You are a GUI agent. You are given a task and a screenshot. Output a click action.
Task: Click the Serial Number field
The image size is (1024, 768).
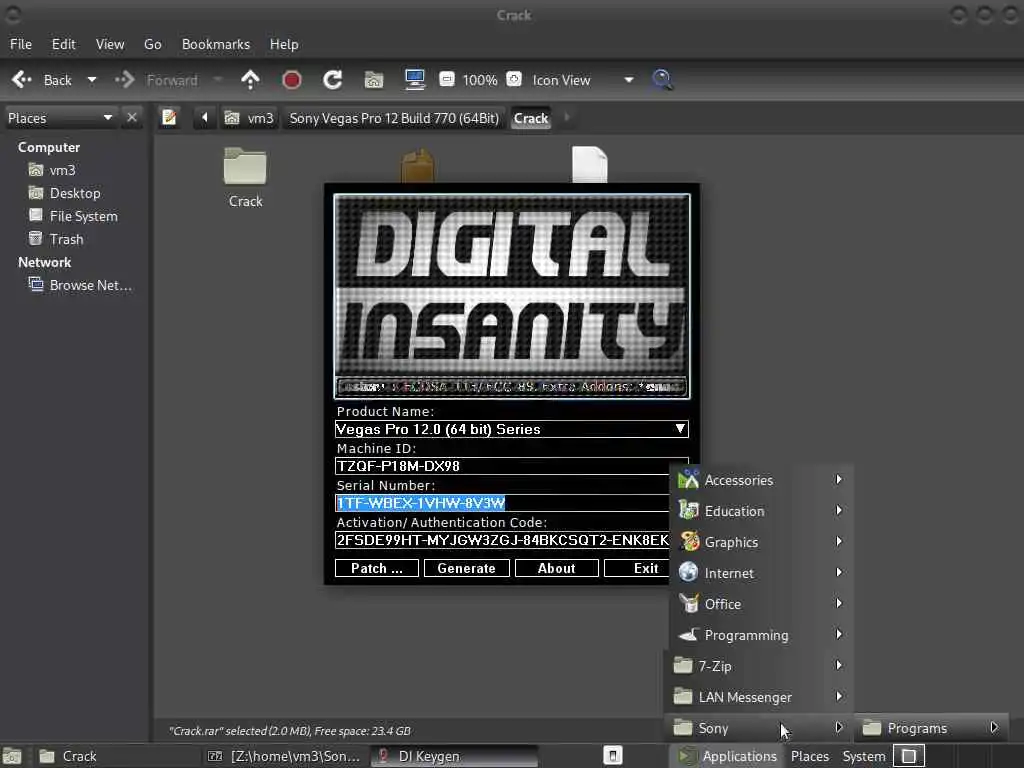point(502,503)
